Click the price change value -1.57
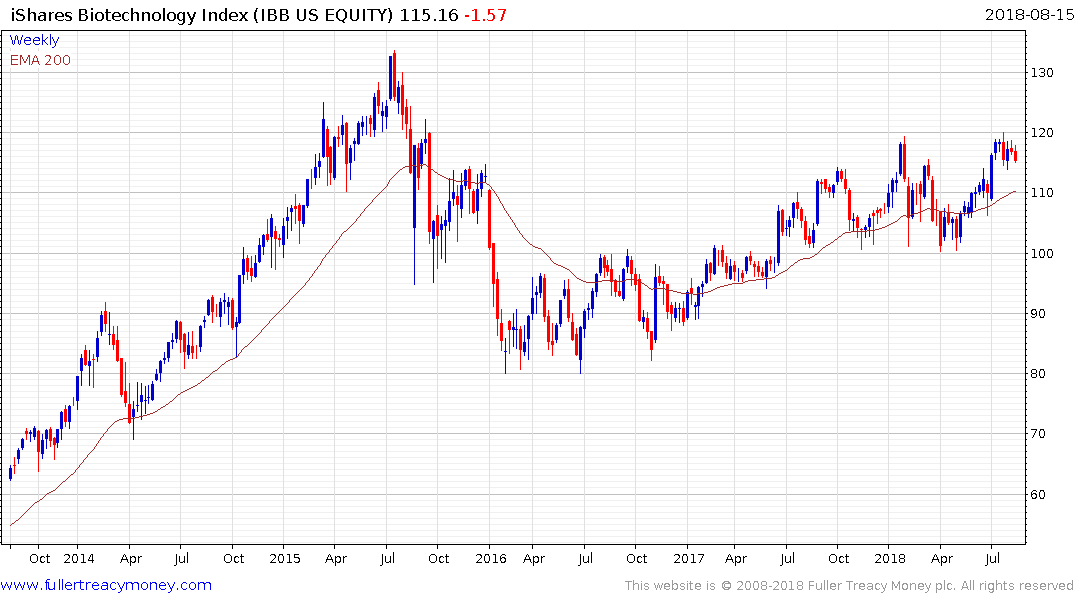The height and width of the screenshot is (600, 1075). [x=485, y=15]
